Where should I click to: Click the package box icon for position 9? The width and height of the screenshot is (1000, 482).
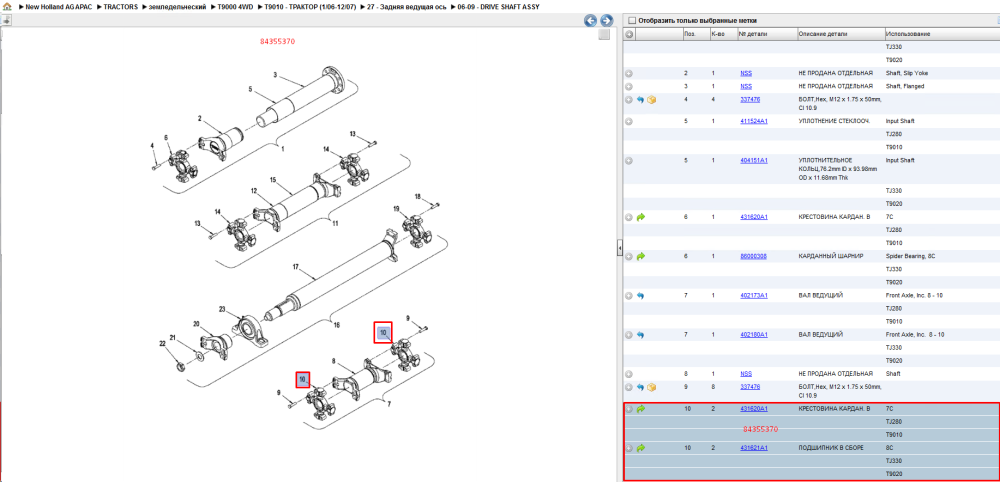651,387
